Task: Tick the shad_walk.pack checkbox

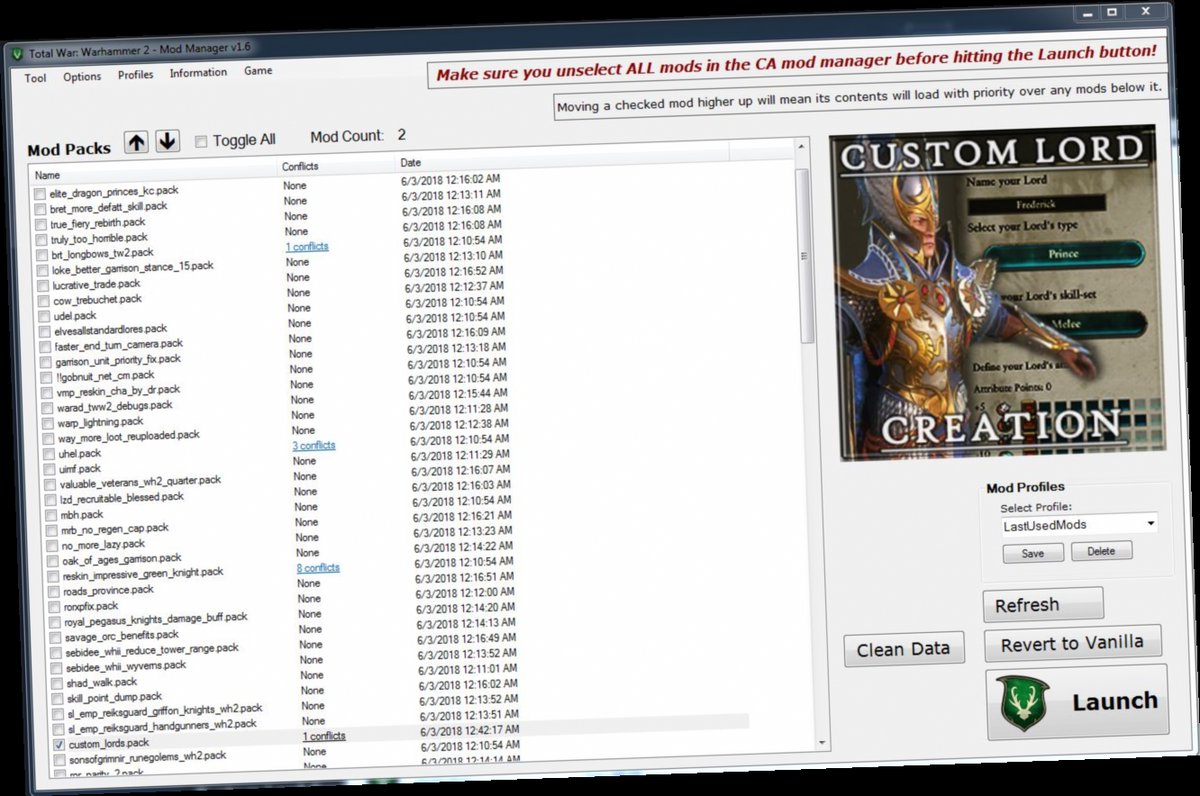Action: 57,684
